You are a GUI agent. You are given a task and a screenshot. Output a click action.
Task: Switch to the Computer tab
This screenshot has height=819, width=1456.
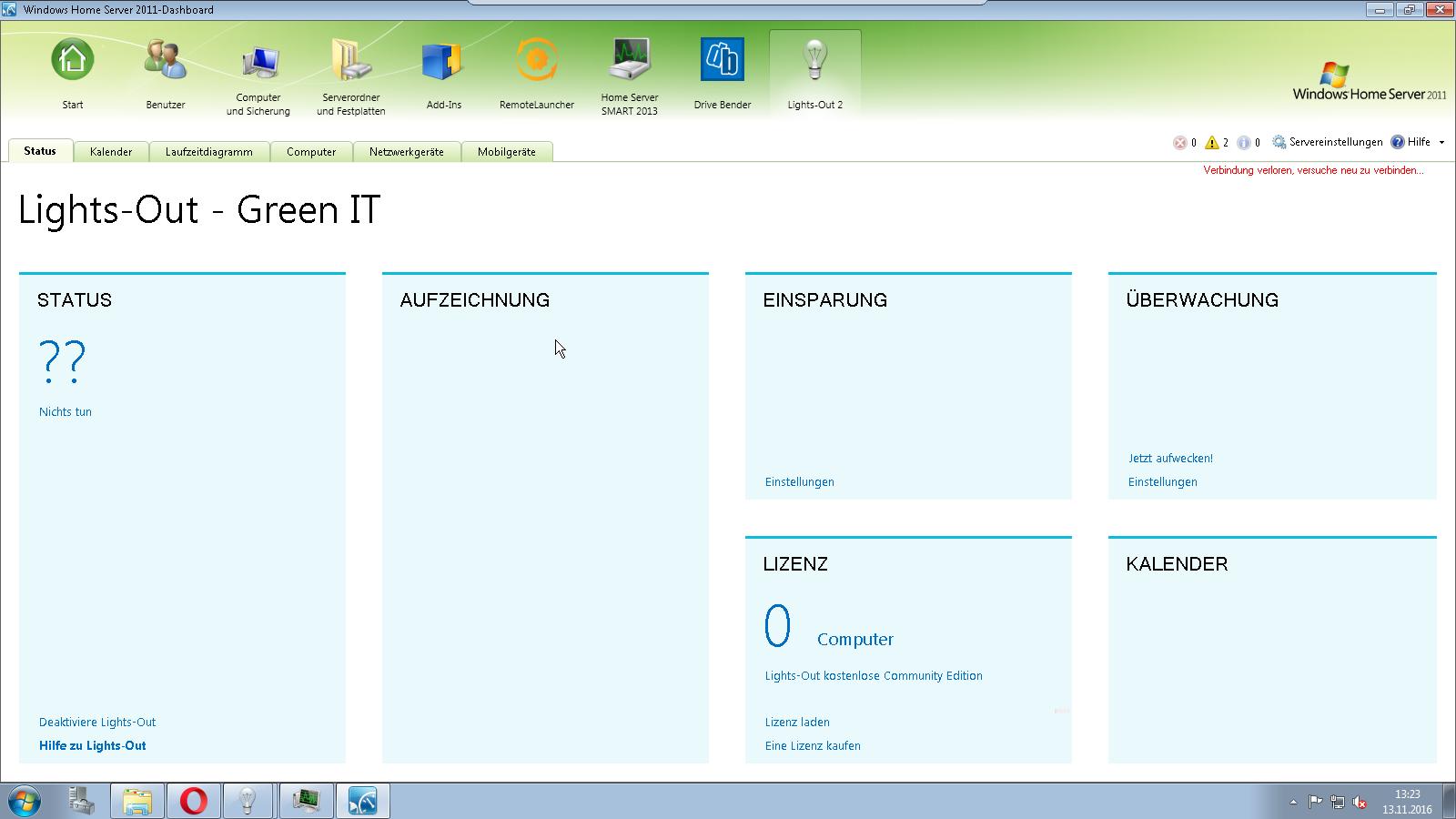311,152
